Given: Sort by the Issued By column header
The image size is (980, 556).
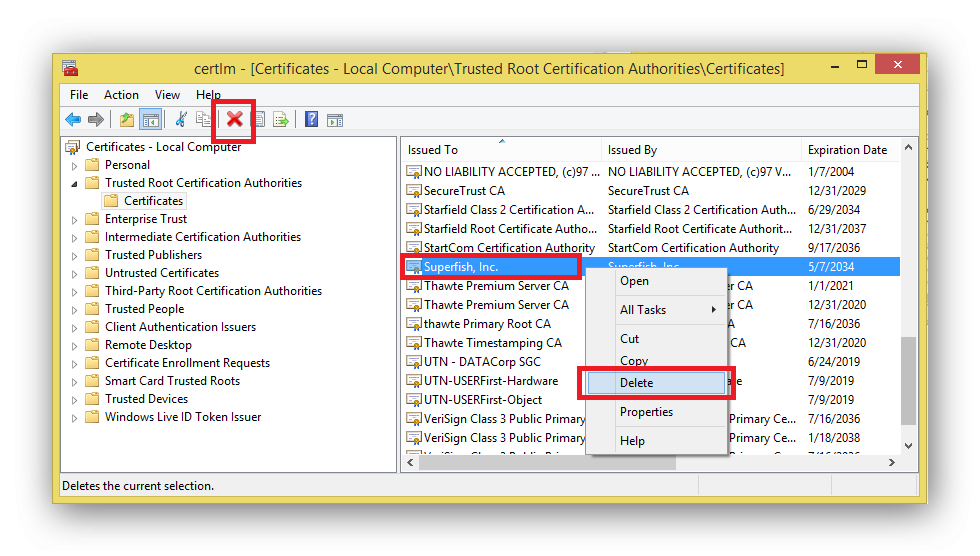Looking at the screenshot, I should point(701,150).
